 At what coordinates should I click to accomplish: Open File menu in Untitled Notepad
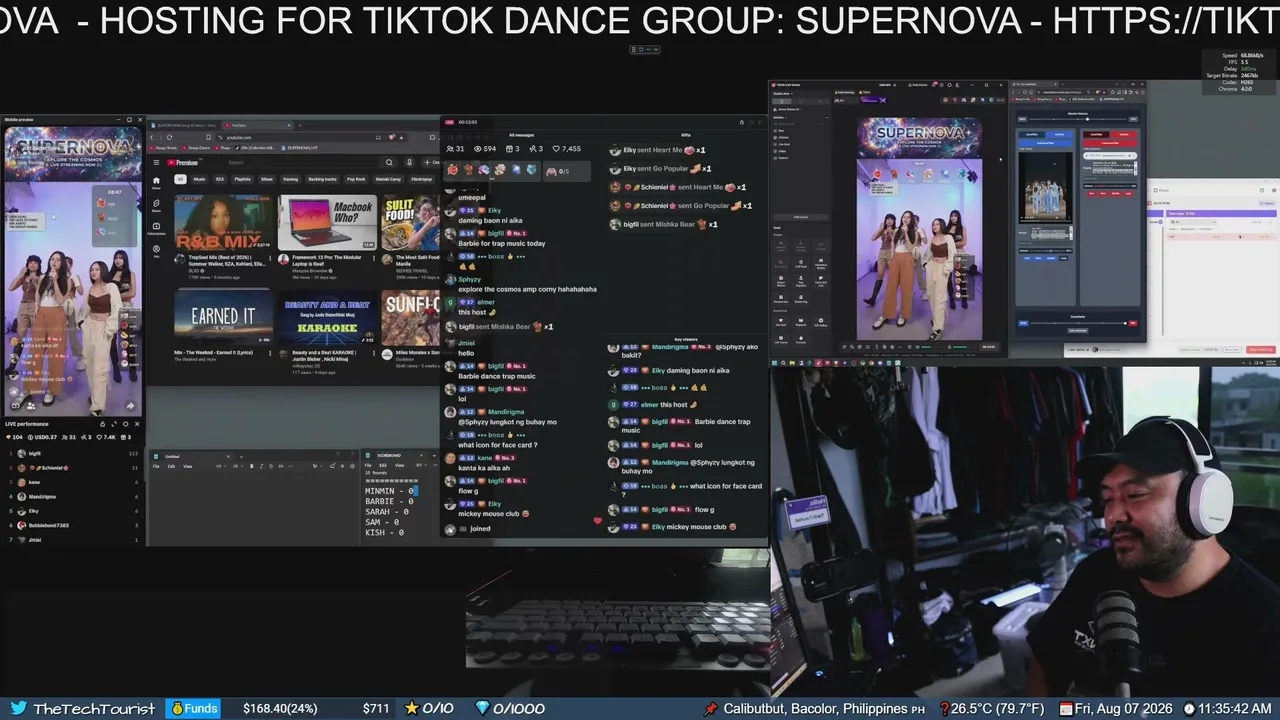[156, 466]
